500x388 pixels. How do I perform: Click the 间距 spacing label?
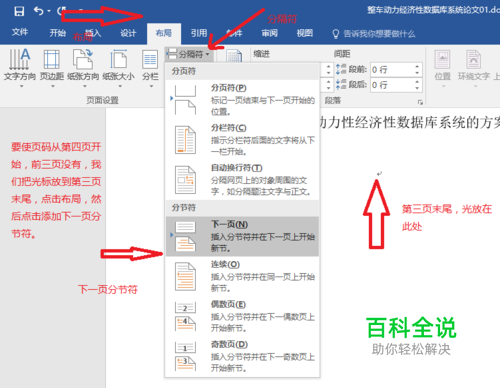point(342,54)
